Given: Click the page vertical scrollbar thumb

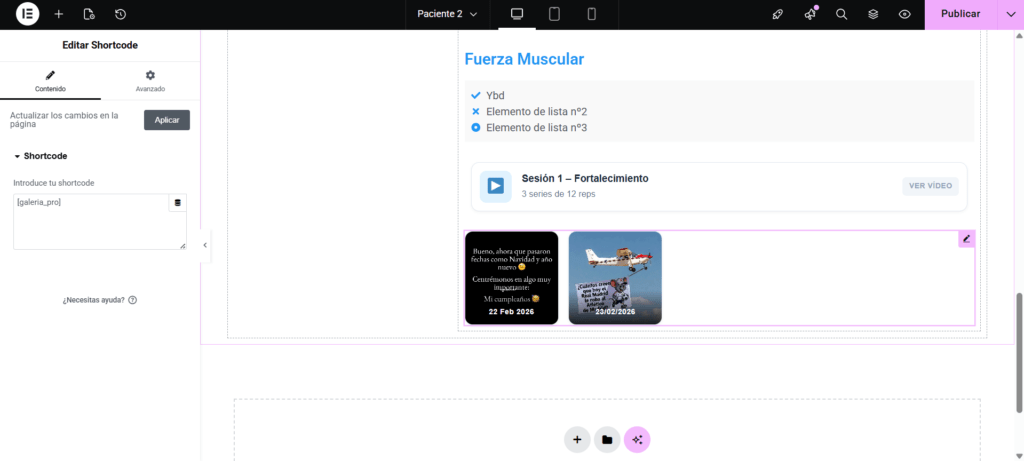Looking at the screenshot, I should [1019, 353].
